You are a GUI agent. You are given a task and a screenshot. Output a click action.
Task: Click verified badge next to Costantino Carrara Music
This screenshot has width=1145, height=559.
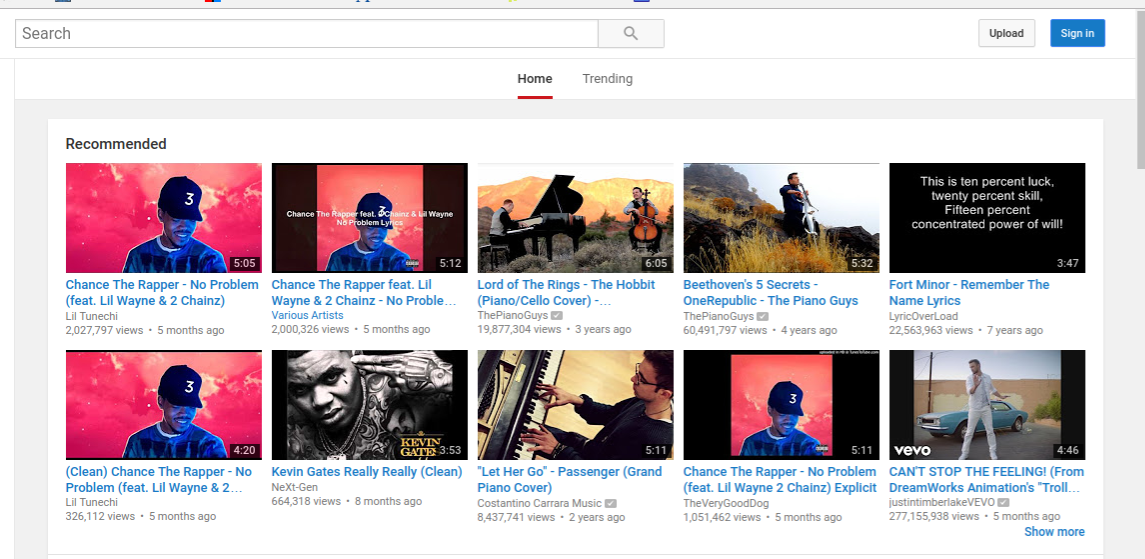(x=610, y=504)
